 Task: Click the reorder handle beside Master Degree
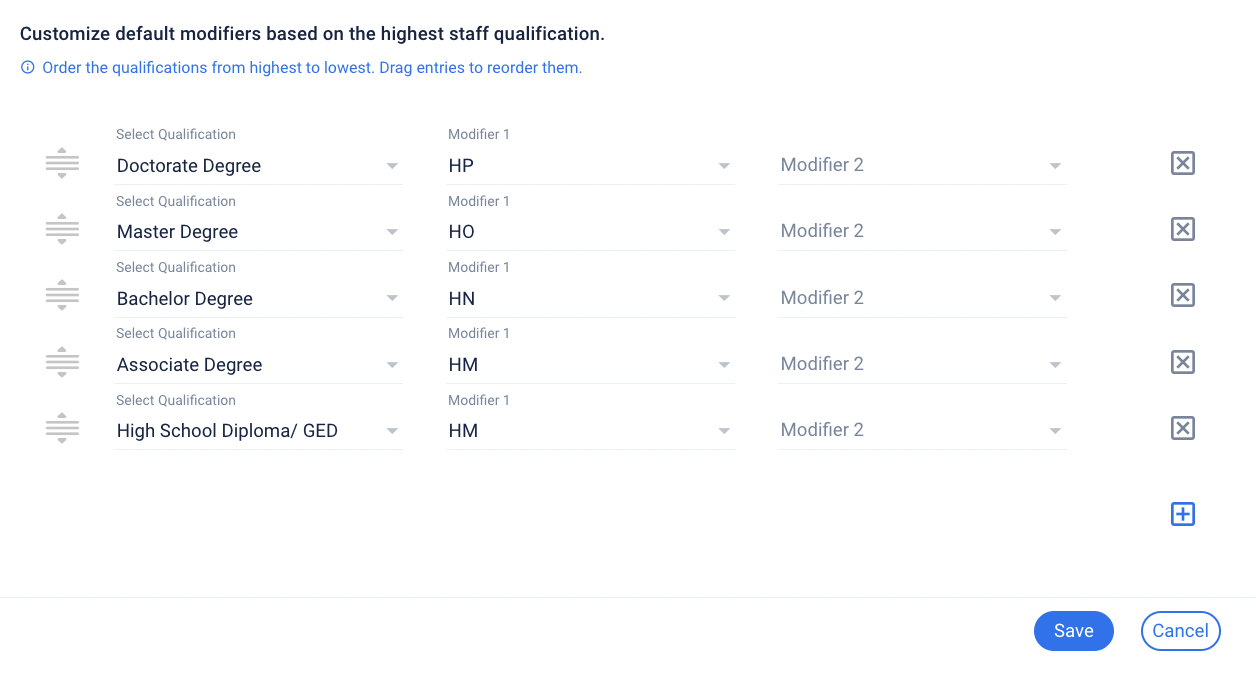pos(62,230)
